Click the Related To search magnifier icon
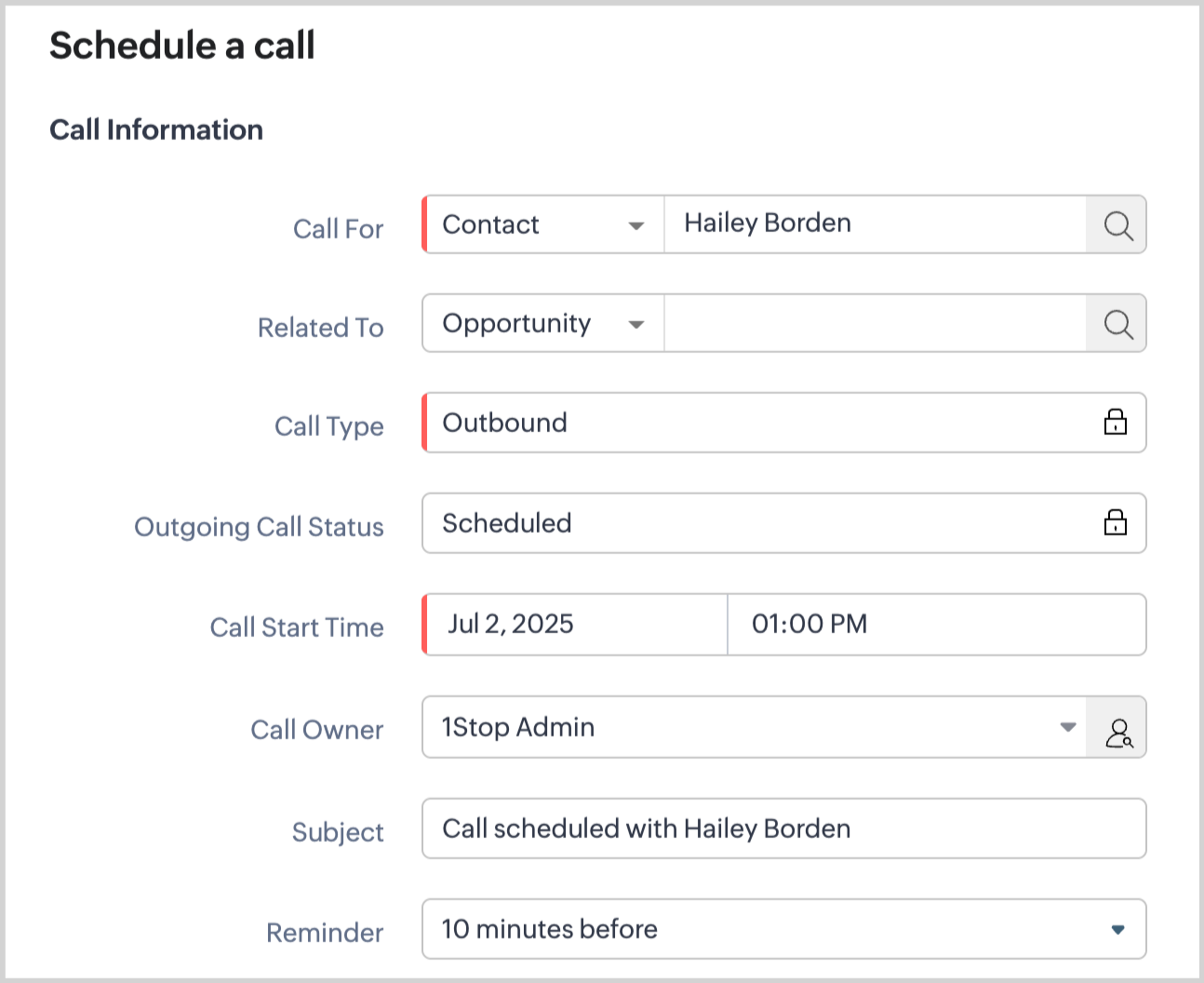 tap(1117, 324)
